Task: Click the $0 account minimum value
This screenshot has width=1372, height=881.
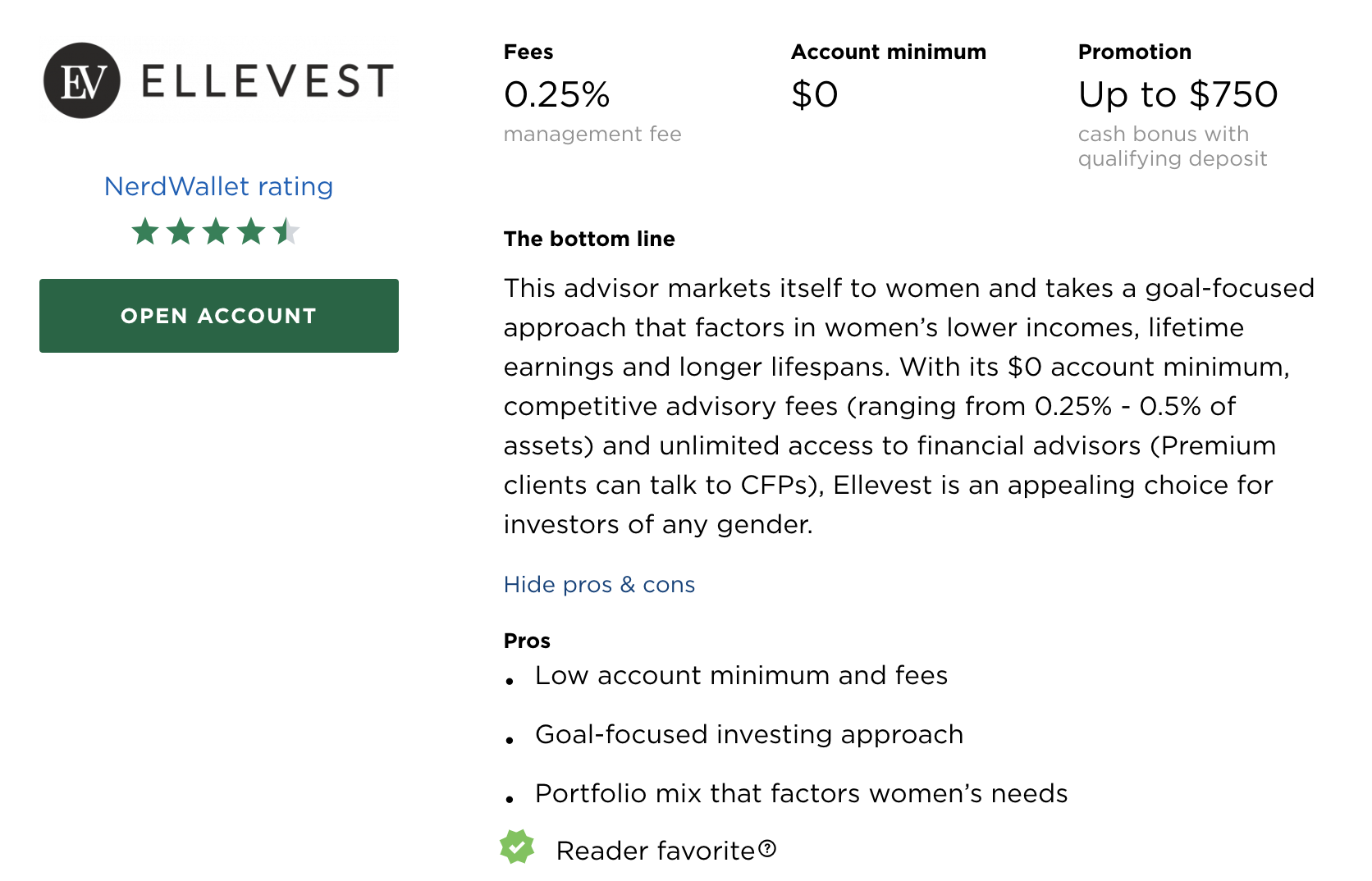Action: 815,94
